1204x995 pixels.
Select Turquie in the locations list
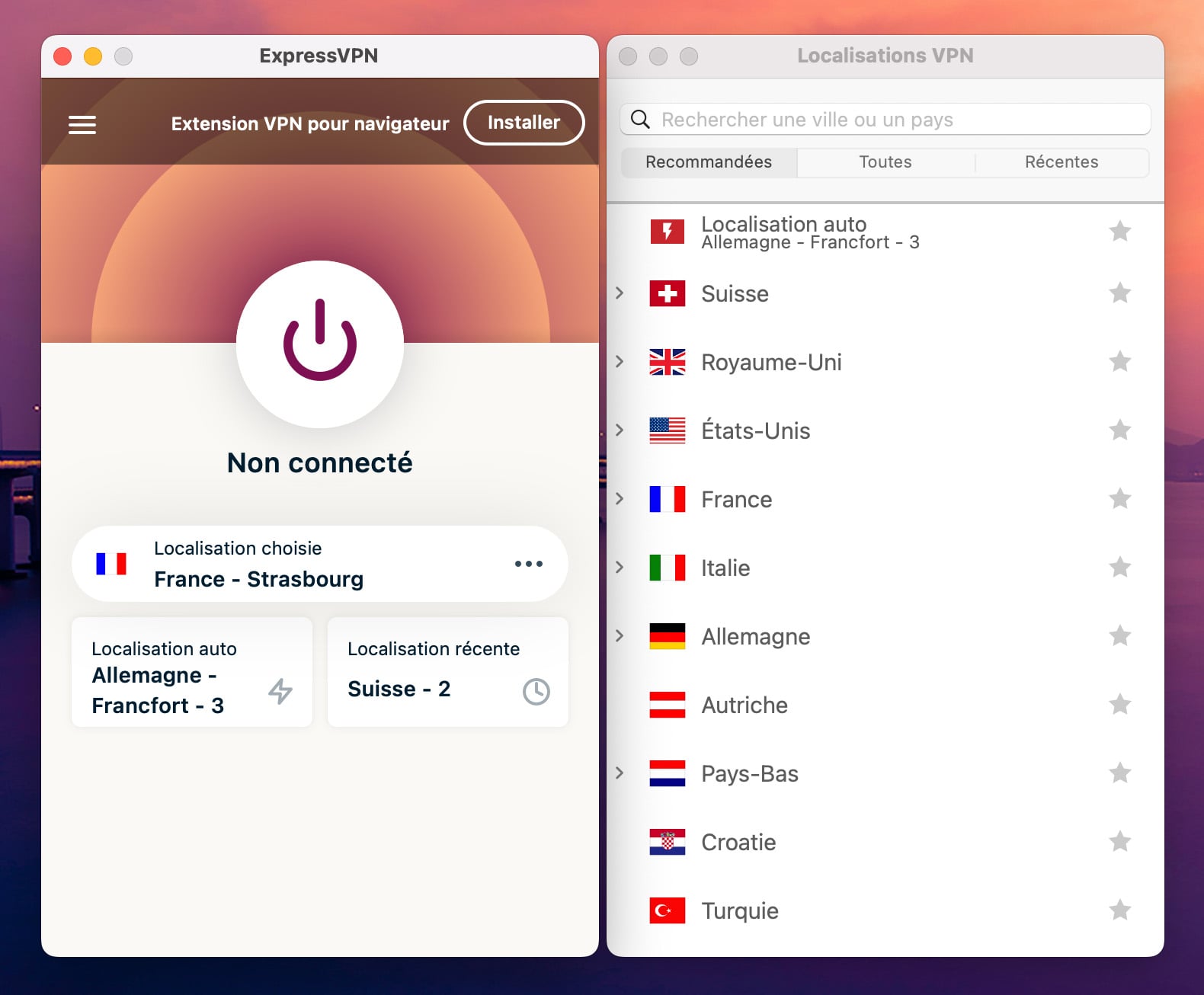[x=885, y=910]
